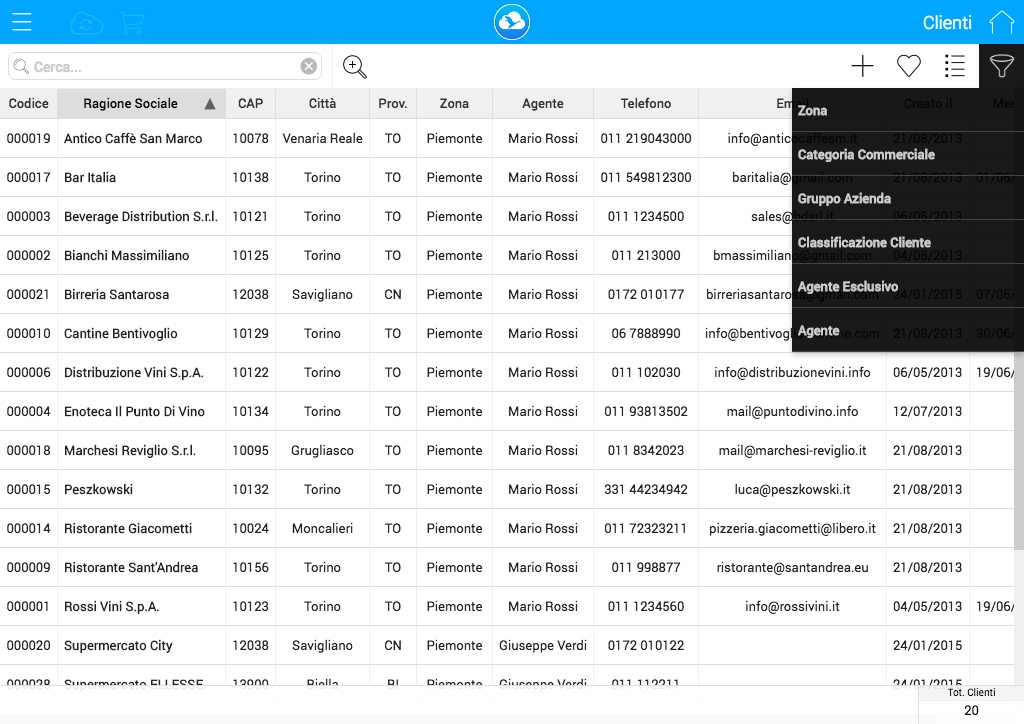Click email luca@peszkowski.it
The width and height of the screenshot is (1024, 724).
click(x=792, y=490)
